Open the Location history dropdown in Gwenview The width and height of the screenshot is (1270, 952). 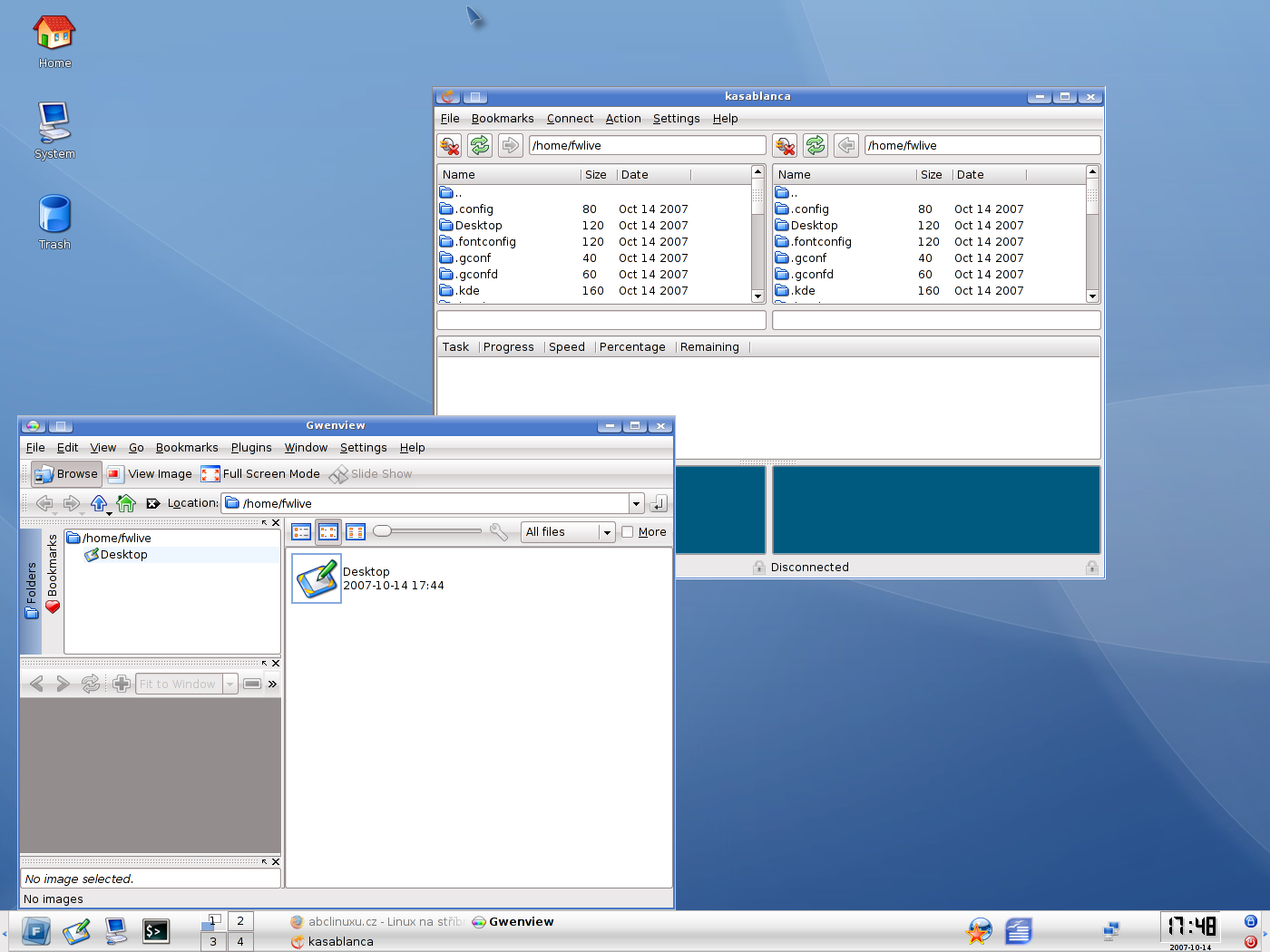[x=637, y=503]
